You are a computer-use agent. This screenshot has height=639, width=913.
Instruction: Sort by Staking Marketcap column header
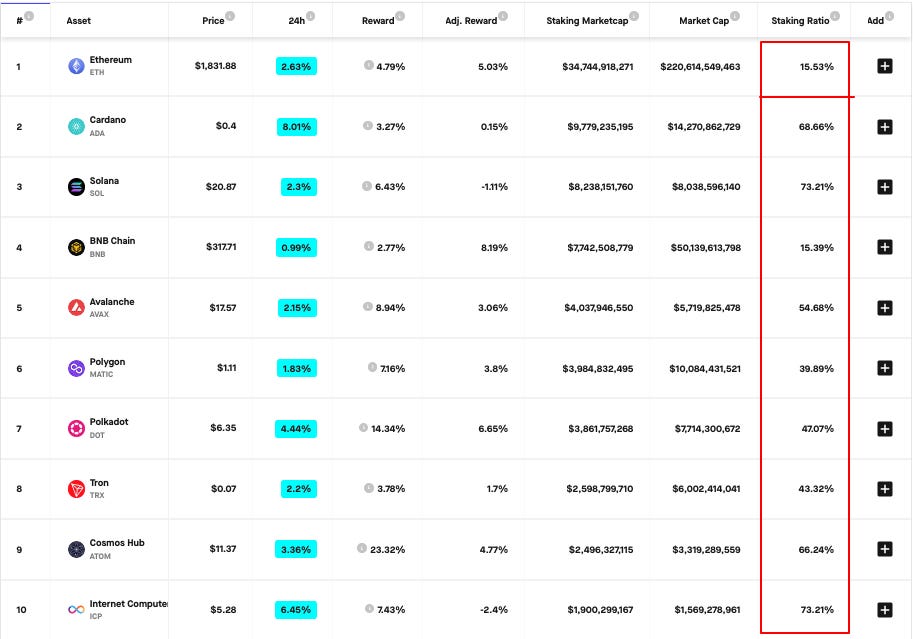point(587,21)
